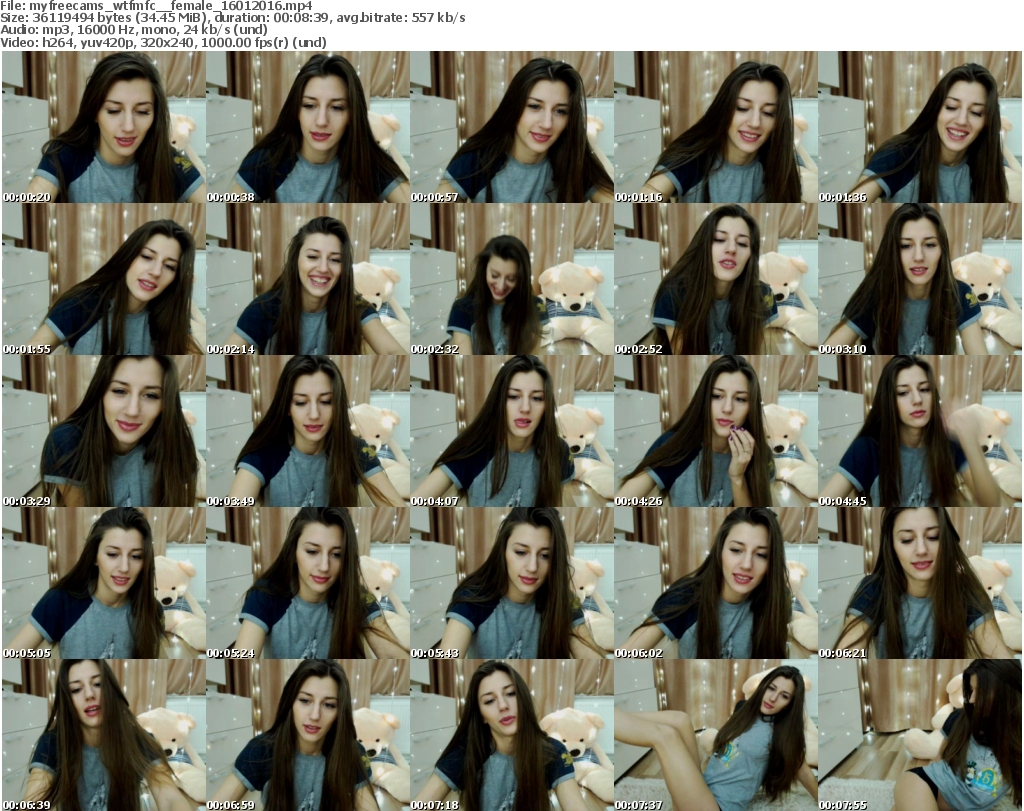The image size is (1024, 811).
Task: Select the thumbnail stamped 00:00:38
Action: (308, 127)
